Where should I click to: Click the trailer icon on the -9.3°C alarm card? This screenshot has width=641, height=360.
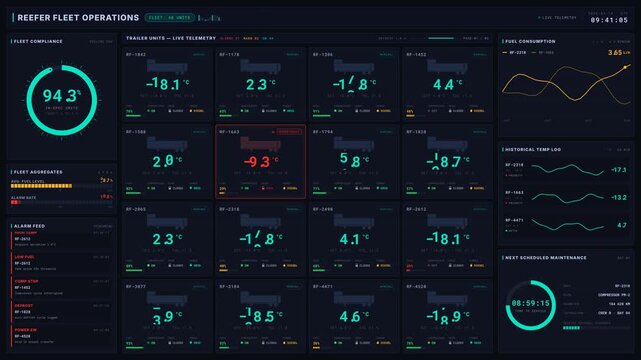coord(260,144)
